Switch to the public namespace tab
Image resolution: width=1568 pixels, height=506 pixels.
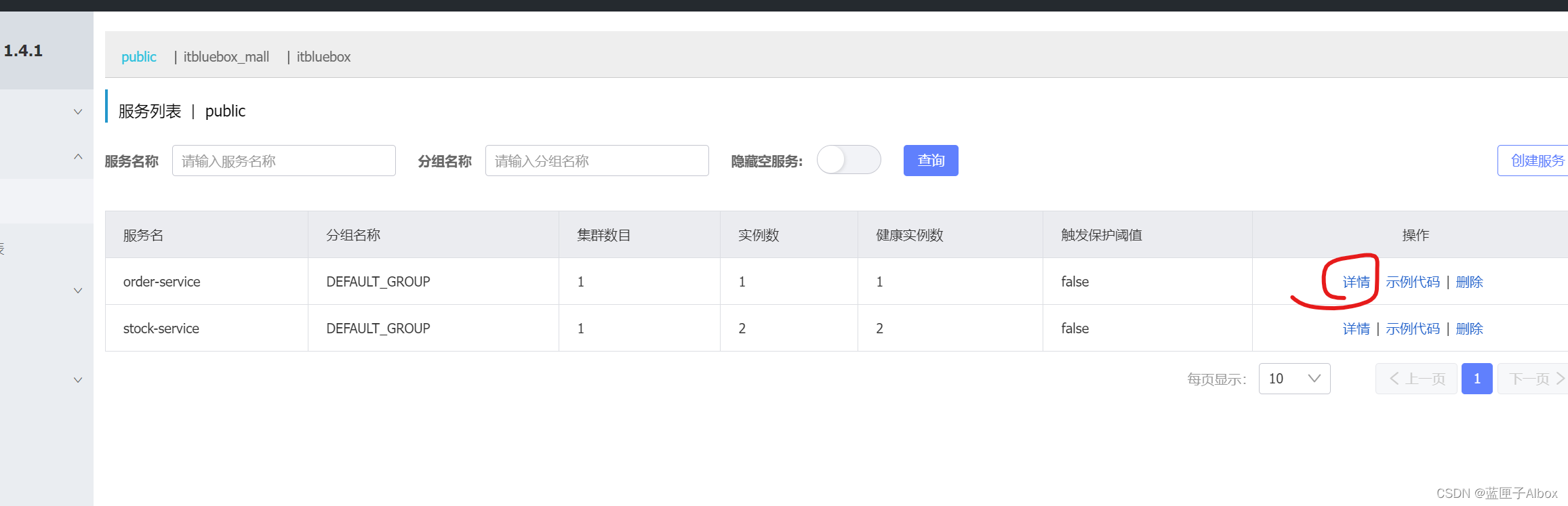(x=139, y=57)
